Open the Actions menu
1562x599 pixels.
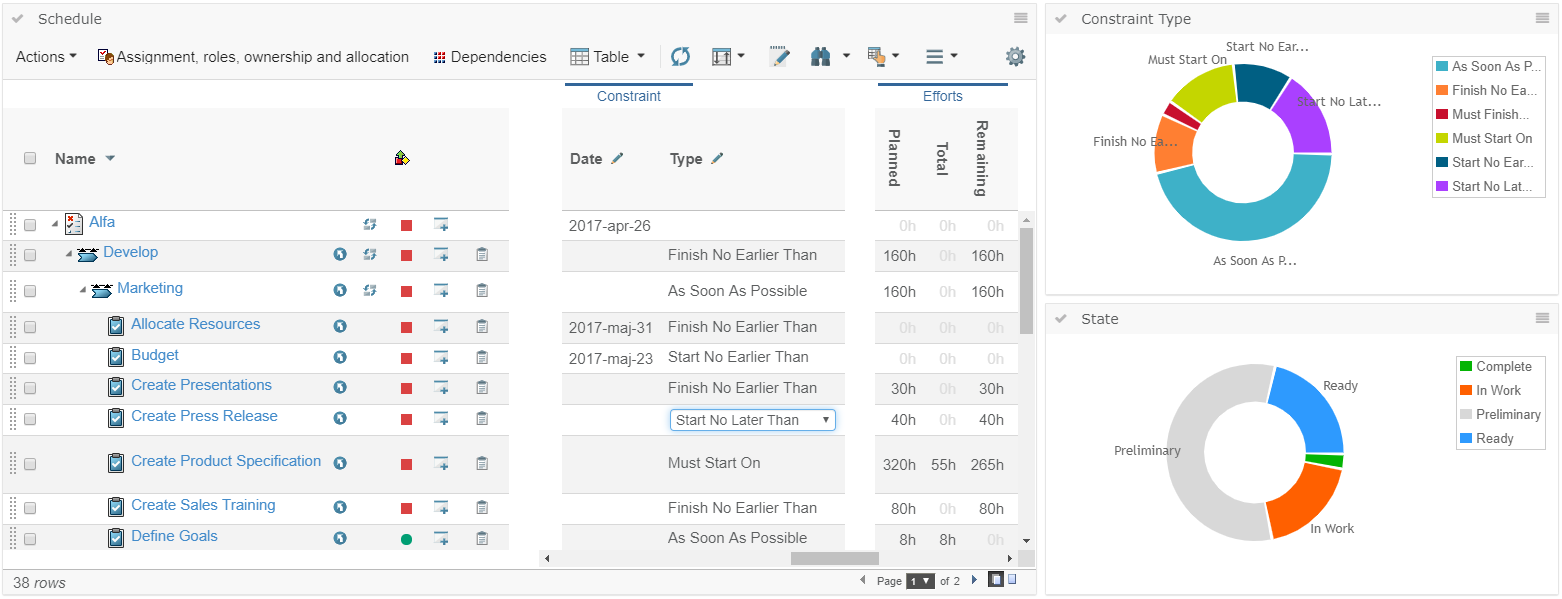coord(46,57)
